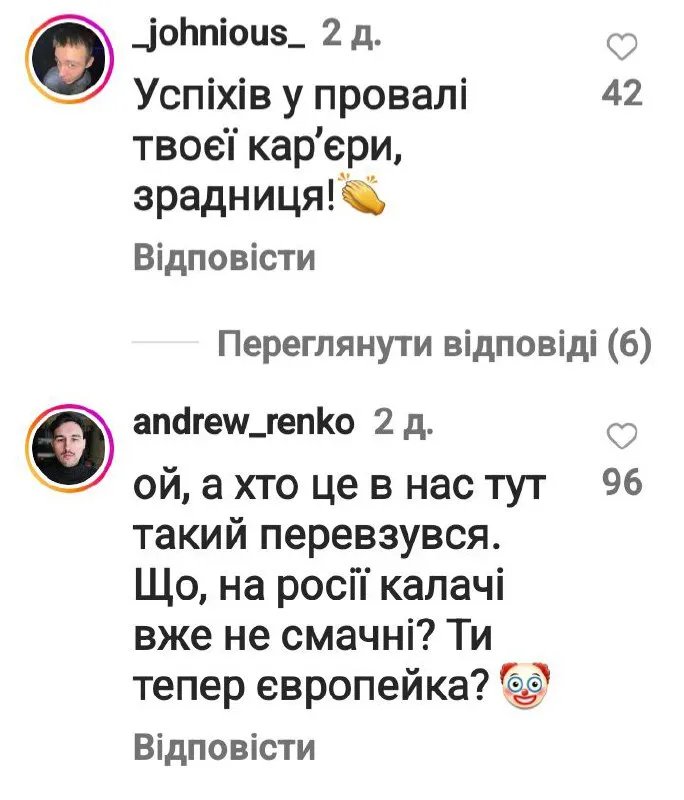
Task: Reply to andrew_renko comment via Відповісти
Action: pos(224,747)
